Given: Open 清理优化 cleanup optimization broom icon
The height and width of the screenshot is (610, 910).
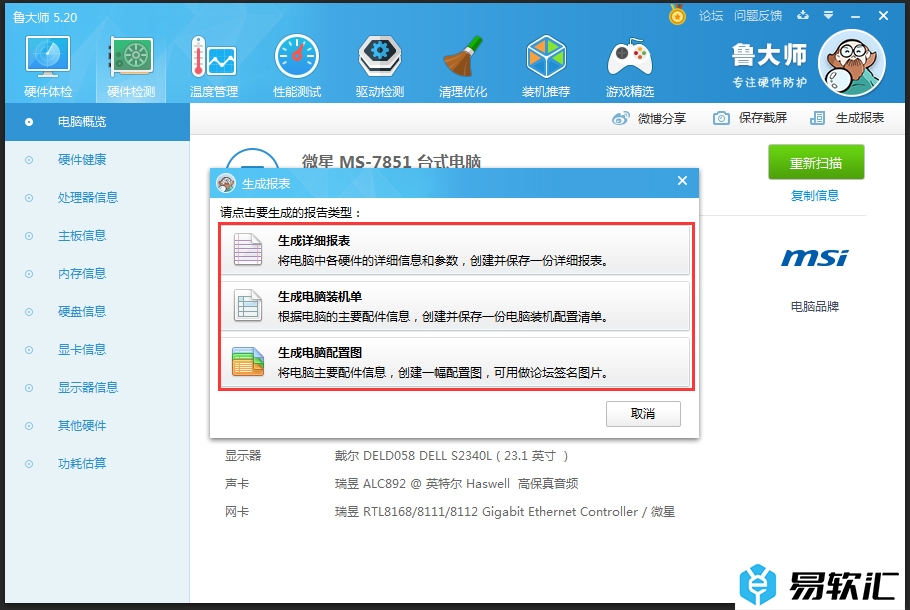Looking at the screenshot, I should (x=463, y=67).
